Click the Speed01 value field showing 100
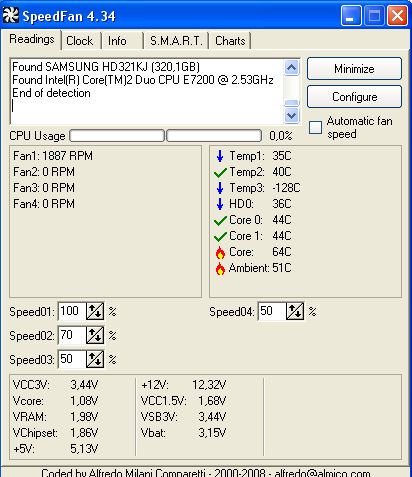412x477 pixels. [72, 311]
